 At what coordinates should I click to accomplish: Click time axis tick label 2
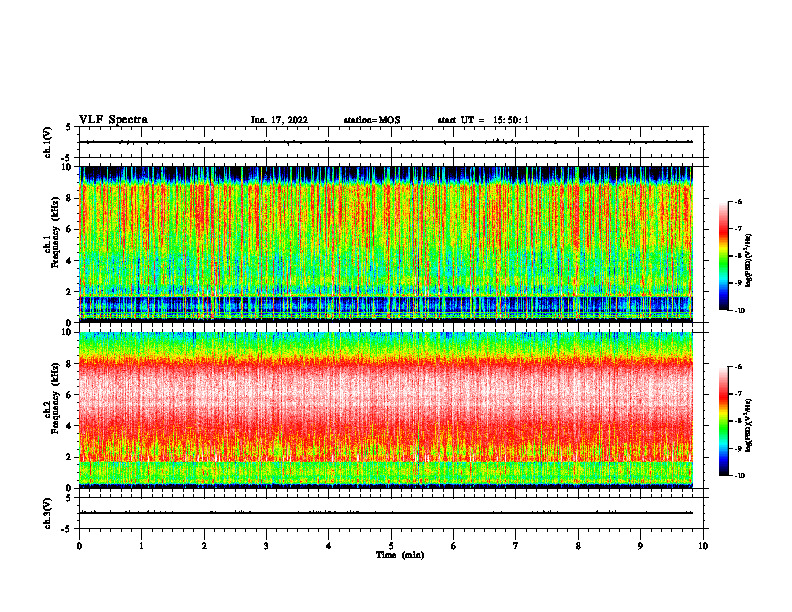[x=204, y=546]
